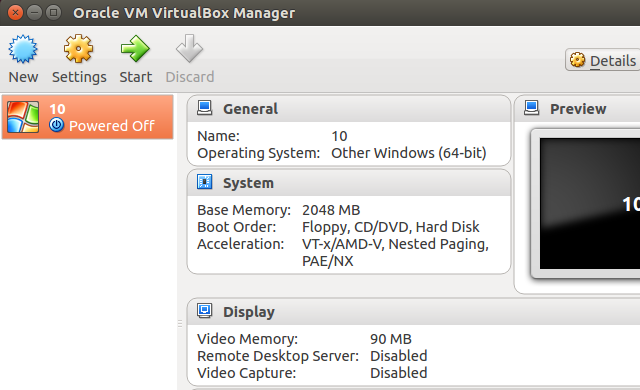
Task: Click the Powered Off status icon
Action: click(x=56, y=125)
